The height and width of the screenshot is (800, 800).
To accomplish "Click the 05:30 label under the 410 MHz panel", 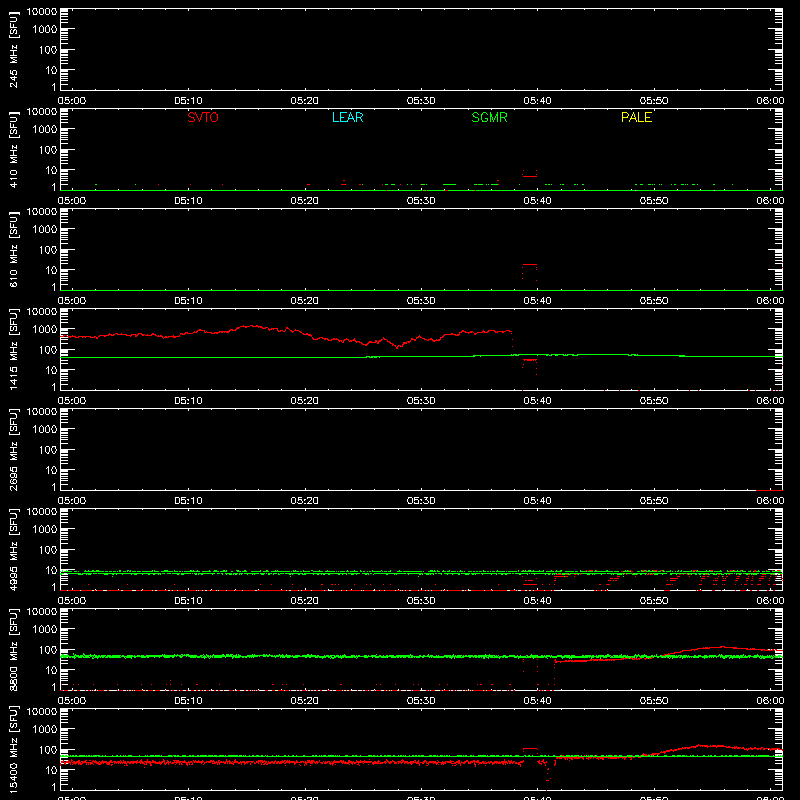I will [421, 201].
